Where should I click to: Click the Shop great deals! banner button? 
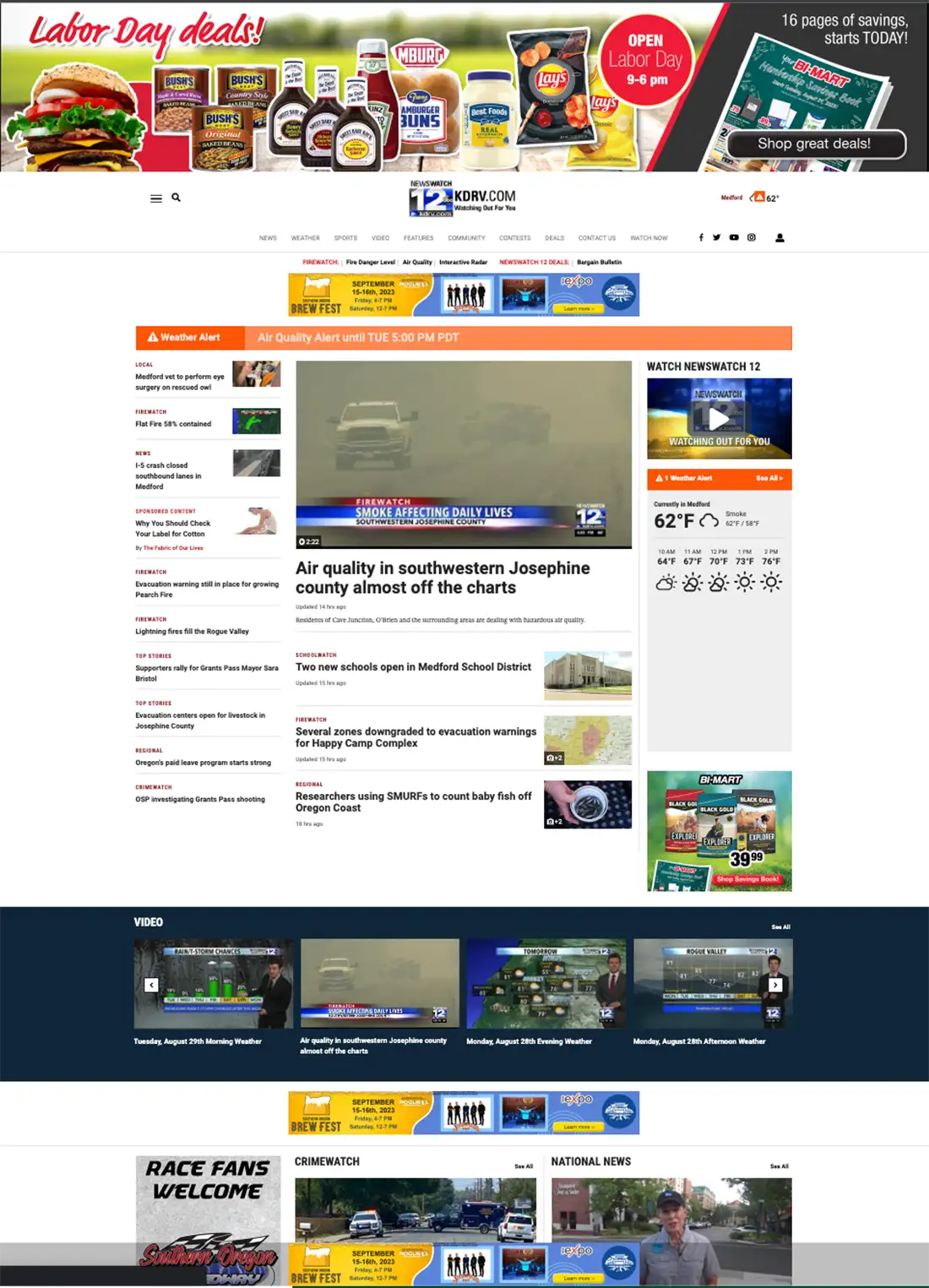(x=815, y=144)
